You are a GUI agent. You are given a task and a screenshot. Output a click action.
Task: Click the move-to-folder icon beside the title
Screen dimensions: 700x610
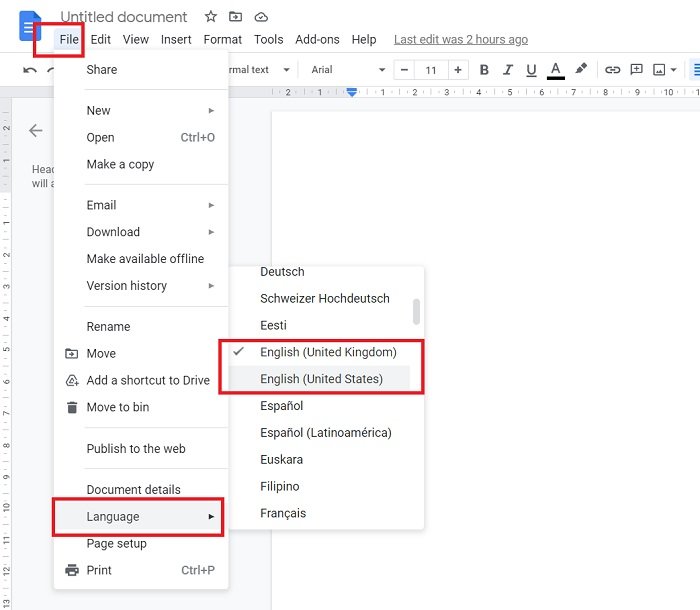click(235, 17)
